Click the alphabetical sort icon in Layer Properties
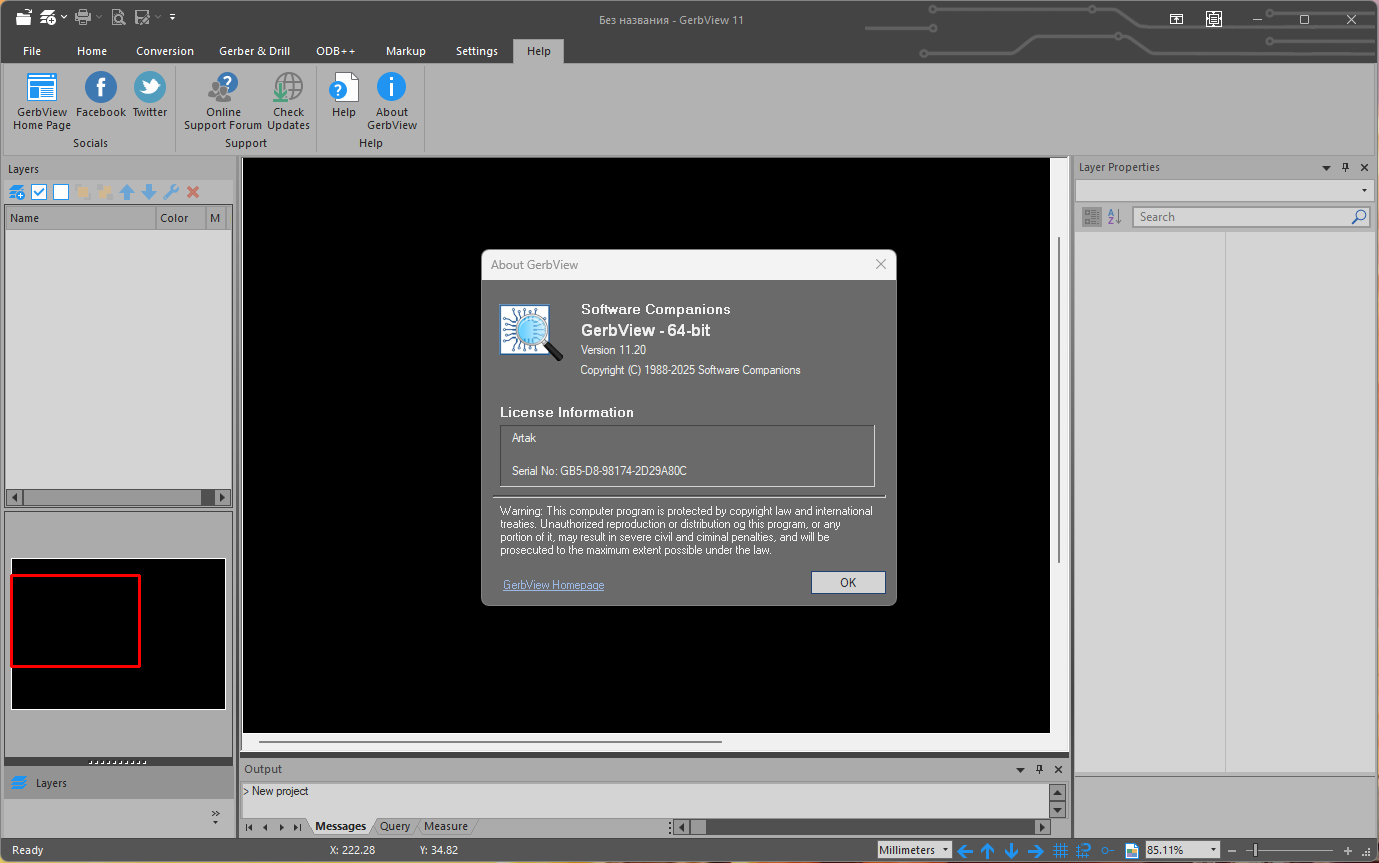This screenshot has width=1379, height=863. pos(1115,217)
